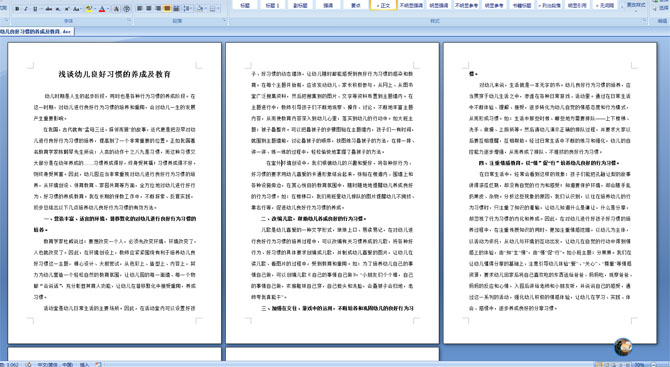Align text to the left

pyautogui.click(x=139, y=8)
